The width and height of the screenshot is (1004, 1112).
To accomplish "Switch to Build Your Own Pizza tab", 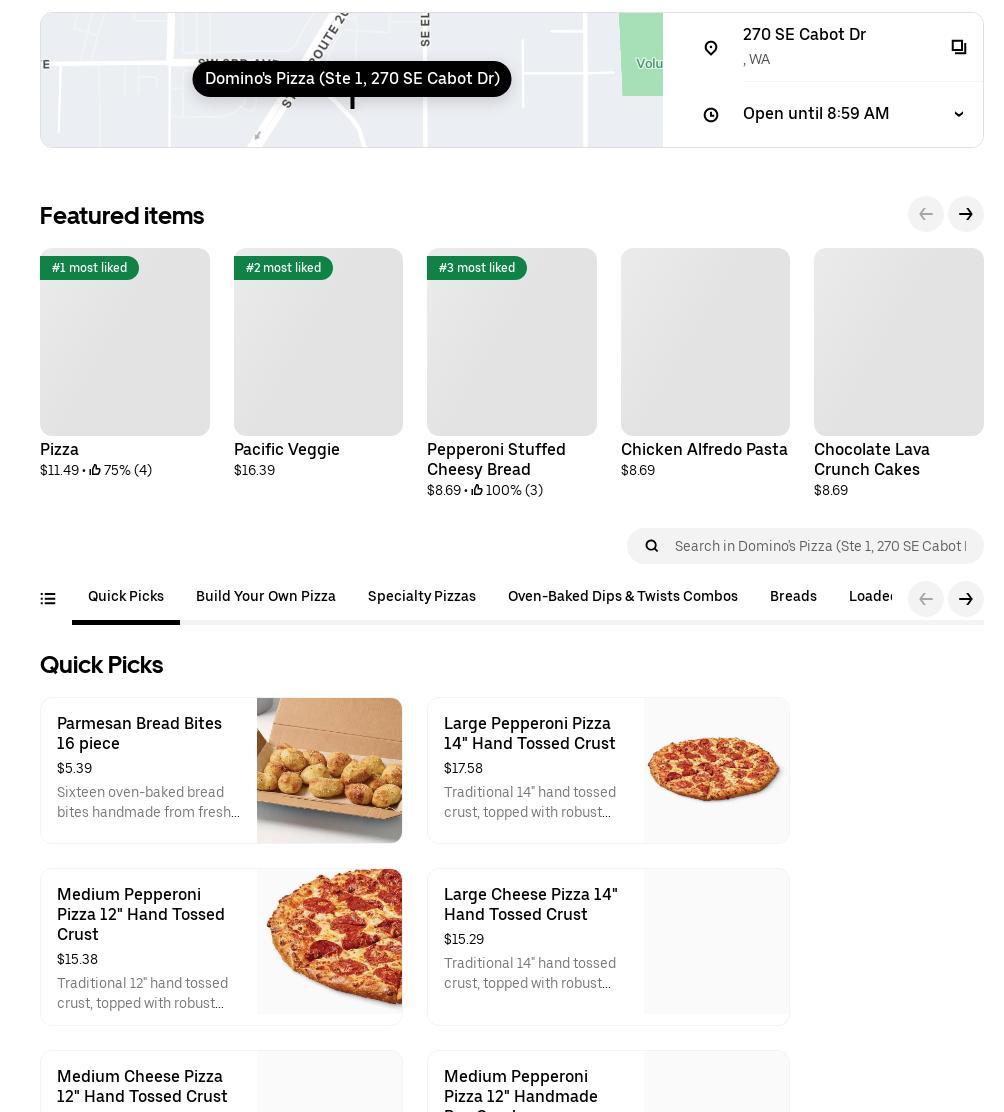I will tap(266, 597).
